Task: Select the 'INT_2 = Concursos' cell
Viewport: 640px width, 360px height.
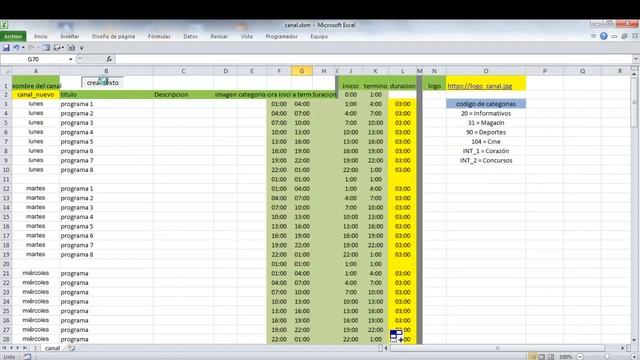Action: point(486,160)
